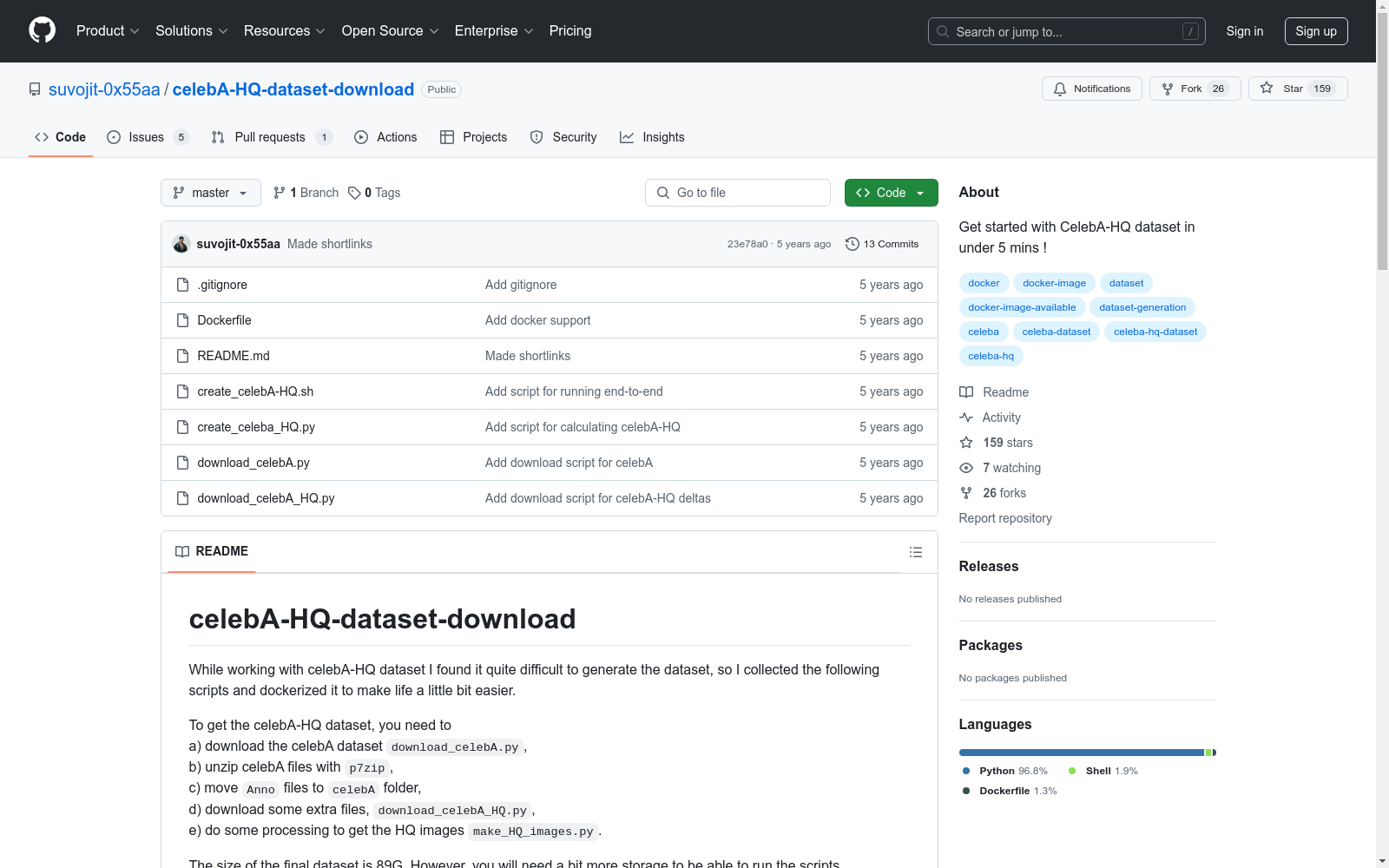Click the star icon to star repo
1389x868 pixels.
1267,88
